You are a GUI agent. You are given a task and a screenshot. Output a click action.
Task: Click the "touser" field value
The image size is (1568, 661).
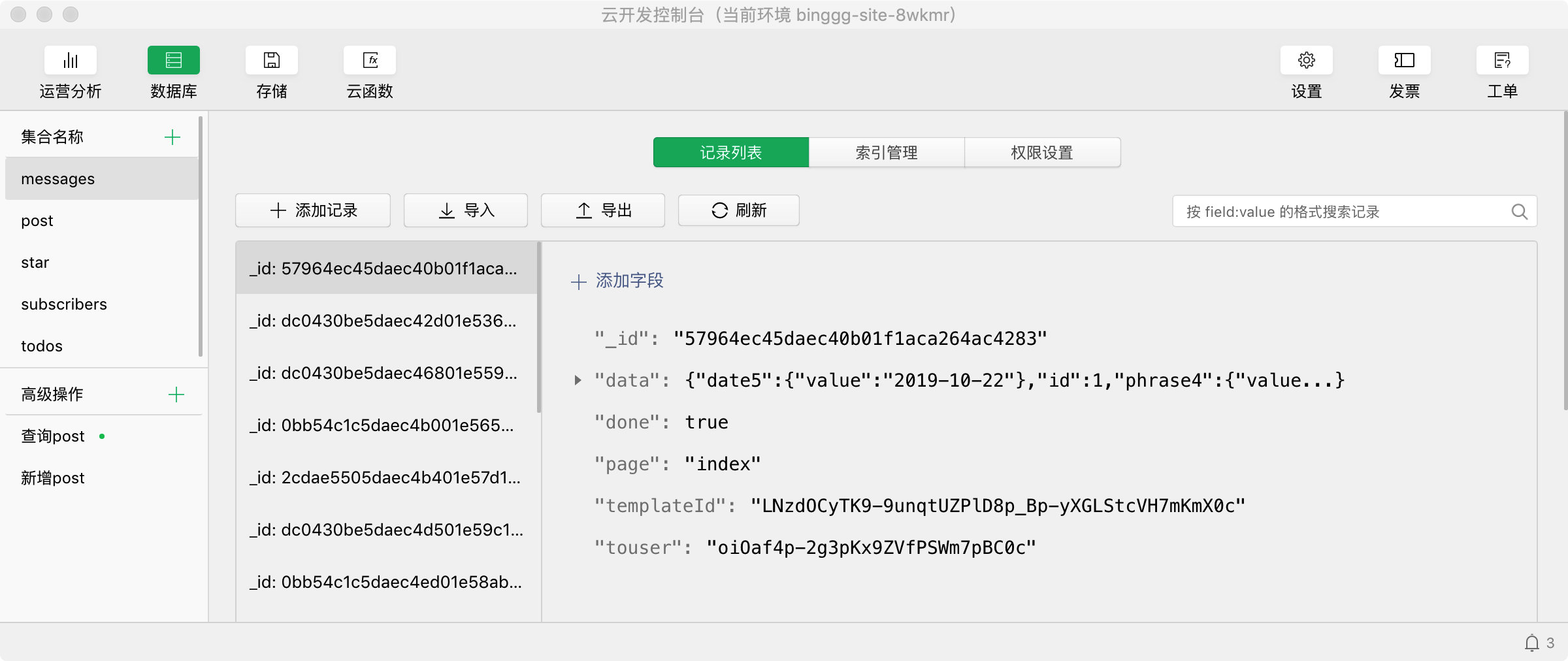871,547
